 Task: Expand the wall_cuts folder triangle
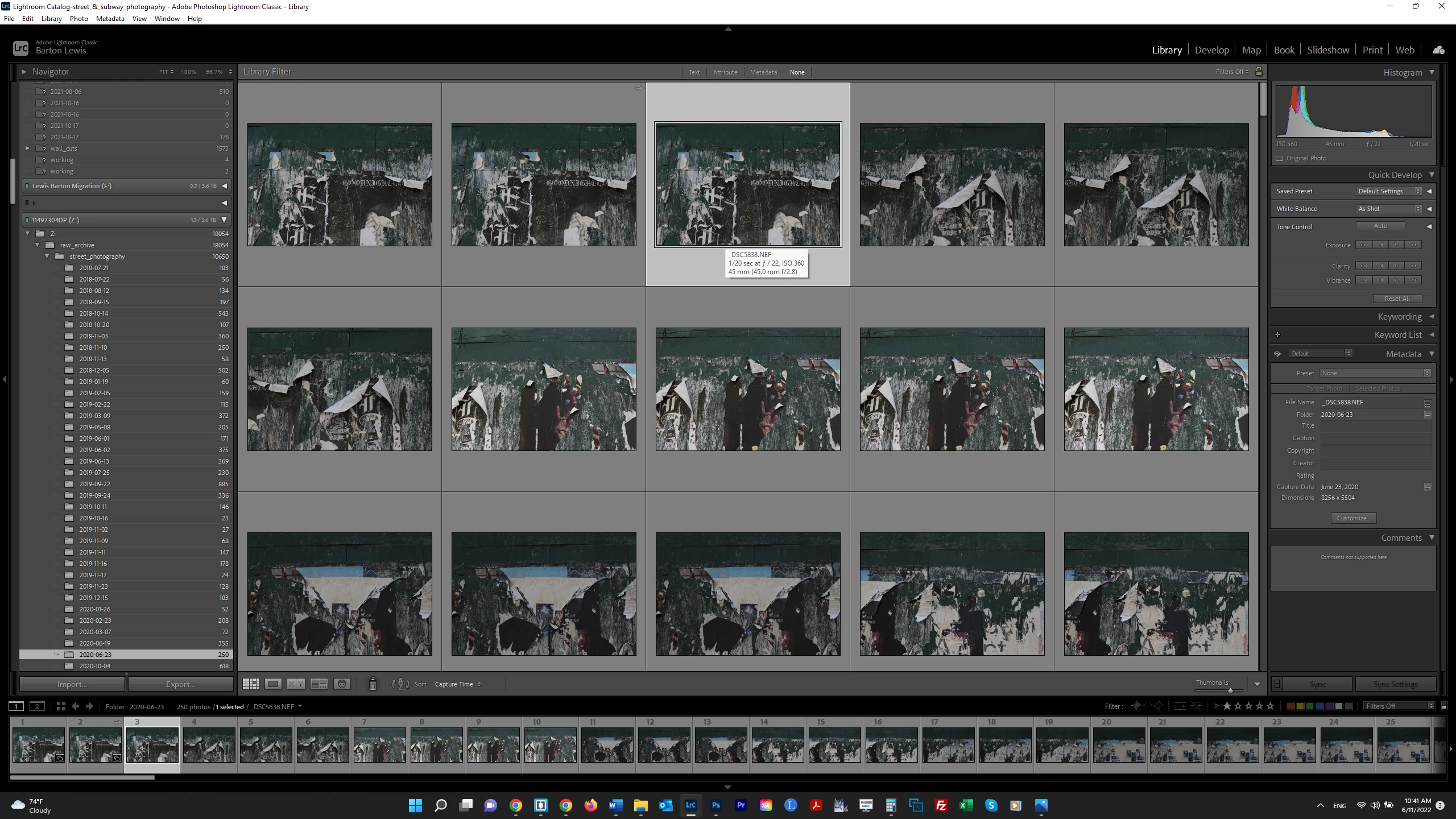click(x=27, y=148)
